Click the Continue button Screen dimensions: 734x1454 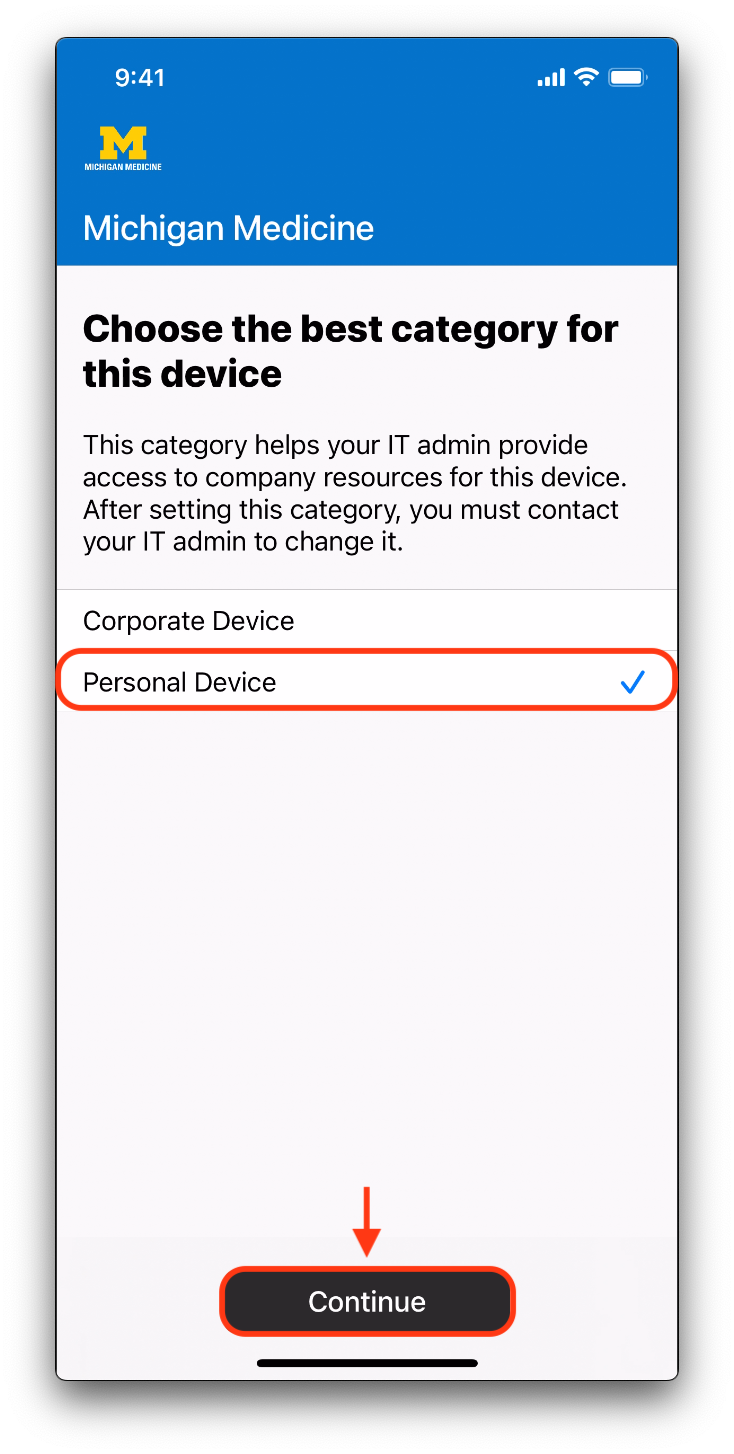click(367, 1301)
